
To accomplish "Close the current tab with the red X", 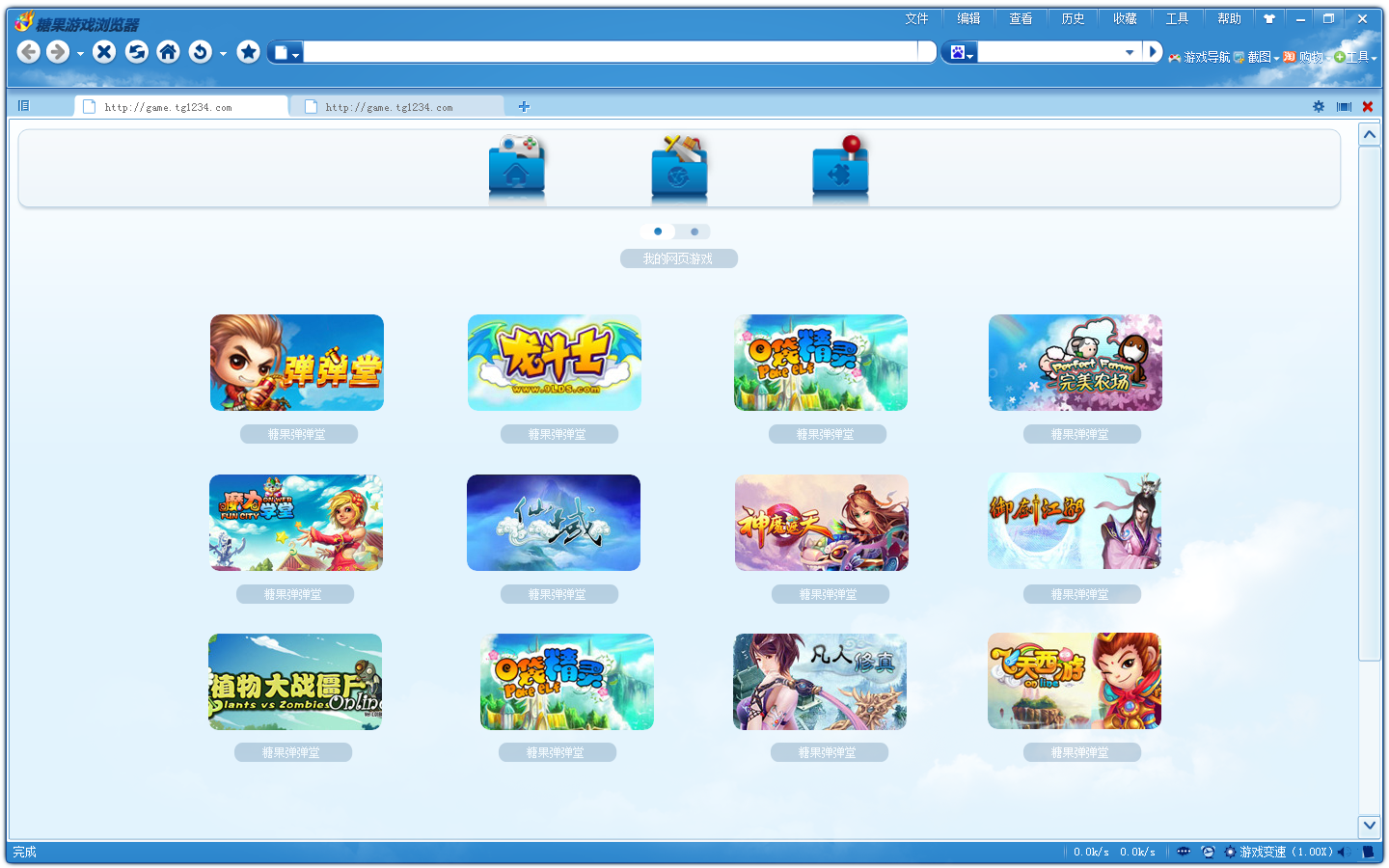I will click(1368, 106).
